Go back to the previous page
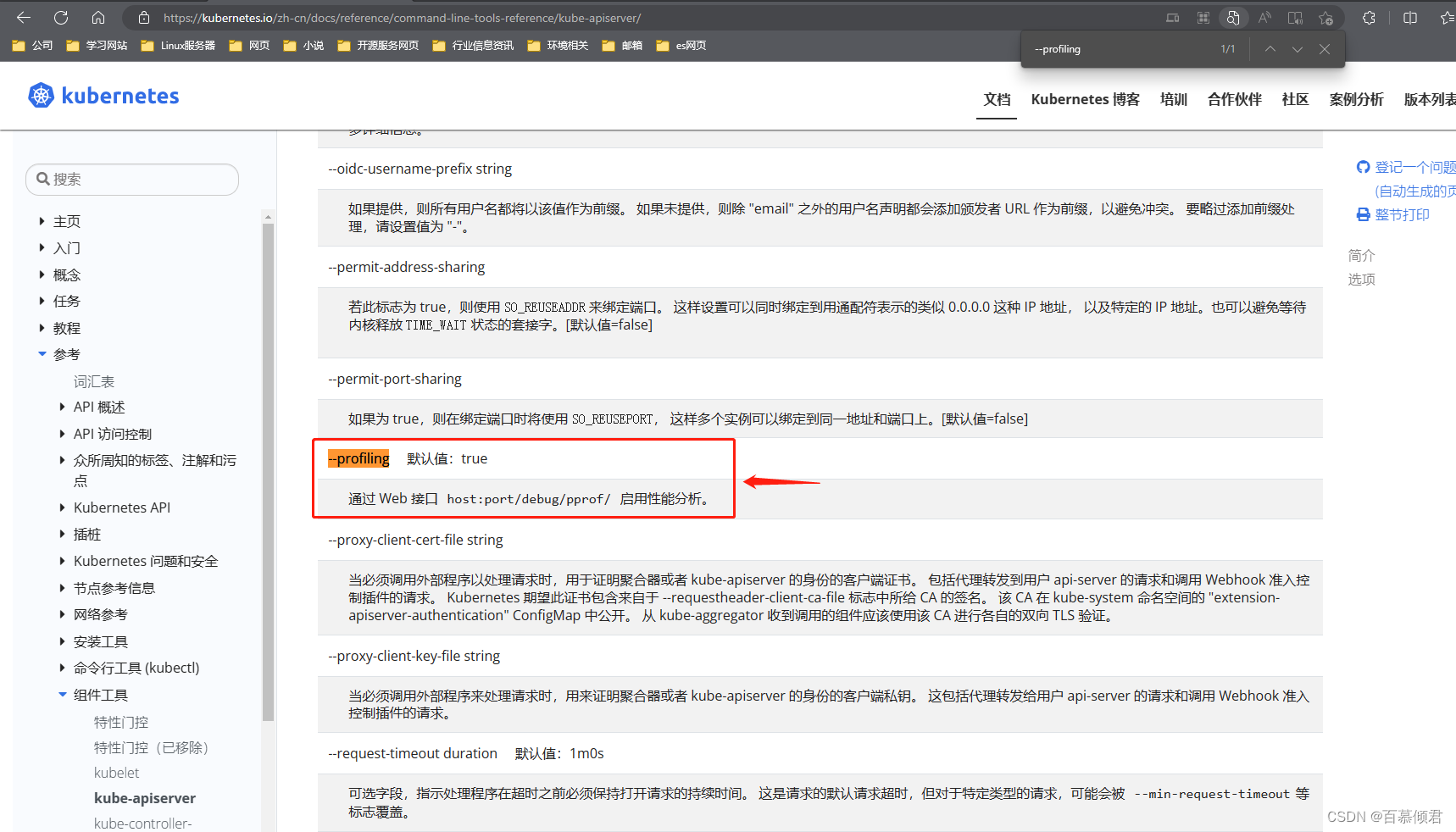Viewport: 1456px width, 832px height. point(24,18)
